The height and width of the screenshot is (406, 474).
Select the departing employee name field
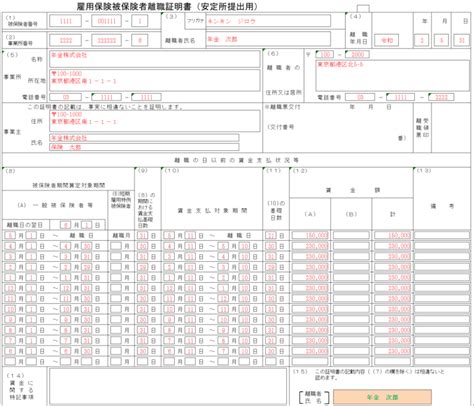(x=268, y=39)
